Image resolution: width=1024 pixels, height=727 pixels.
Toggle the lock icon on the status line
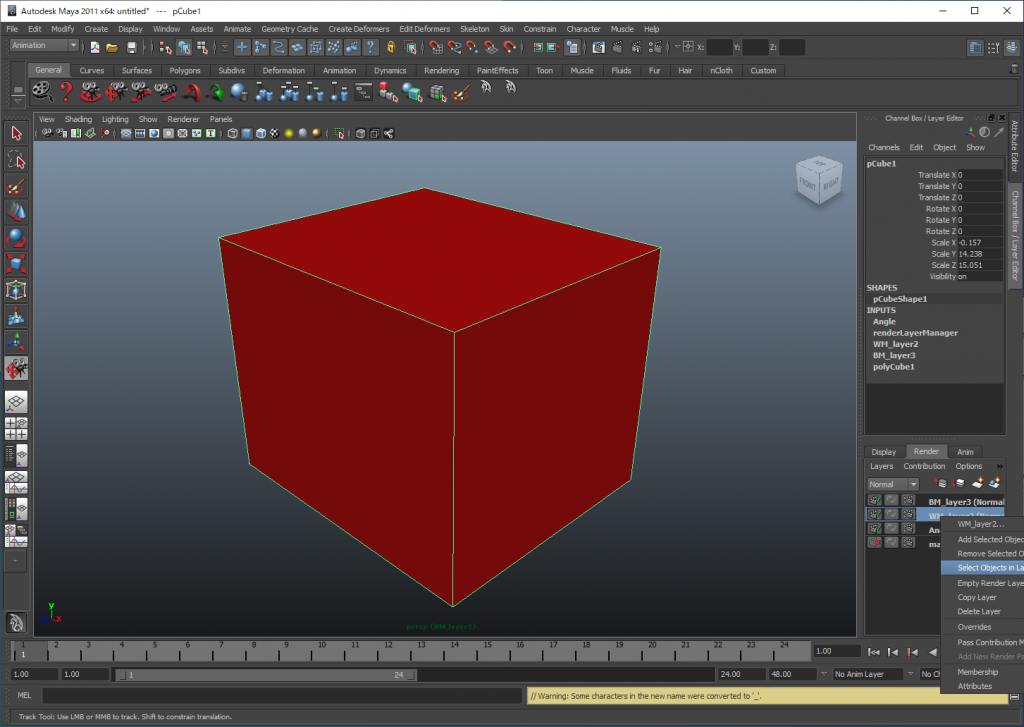point(391,47)
